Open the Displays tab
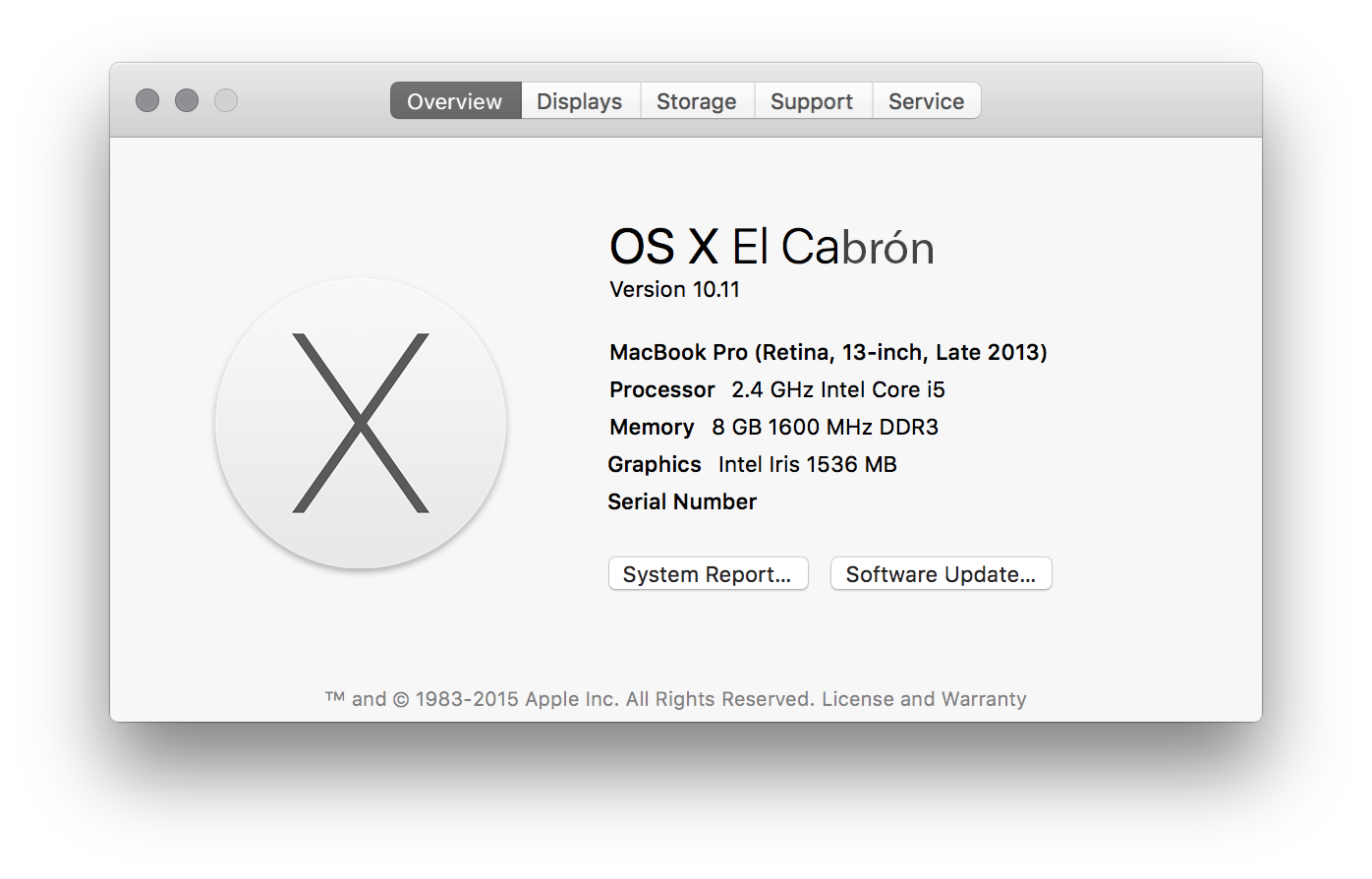The height and width of the screenshot is (879, 1372). [580, 101]
